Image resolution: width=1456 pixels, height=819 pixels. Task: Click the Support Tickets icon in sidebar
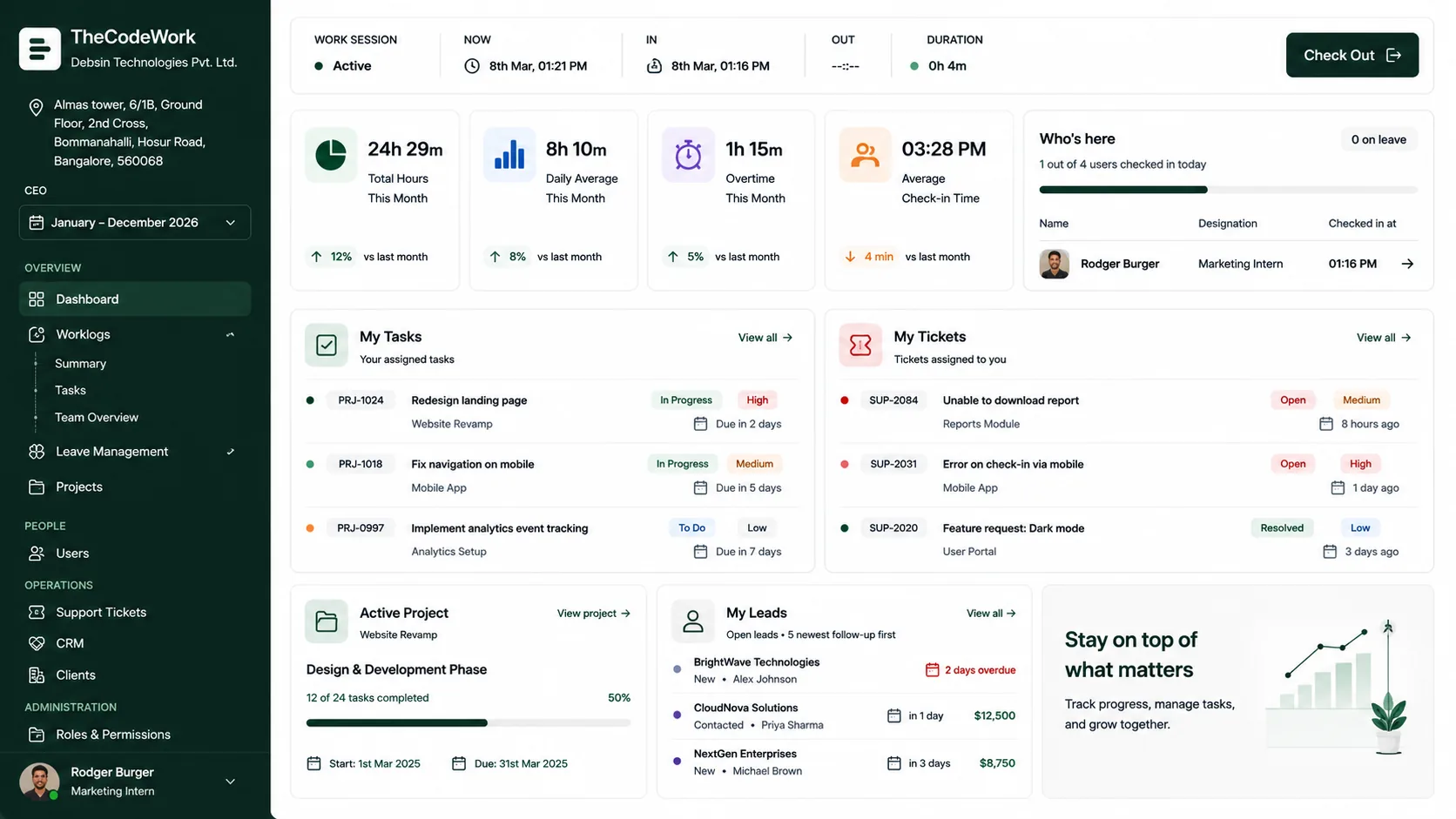pos(37,613)
